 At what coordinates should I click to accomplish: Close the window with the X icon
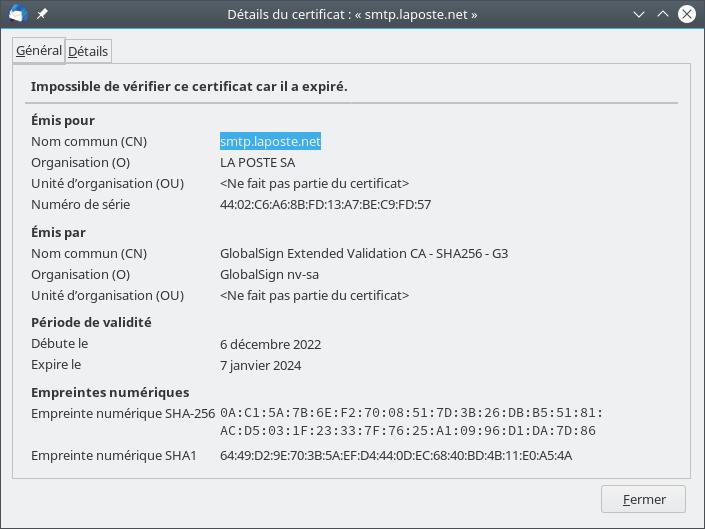click(x=687, y=14)
